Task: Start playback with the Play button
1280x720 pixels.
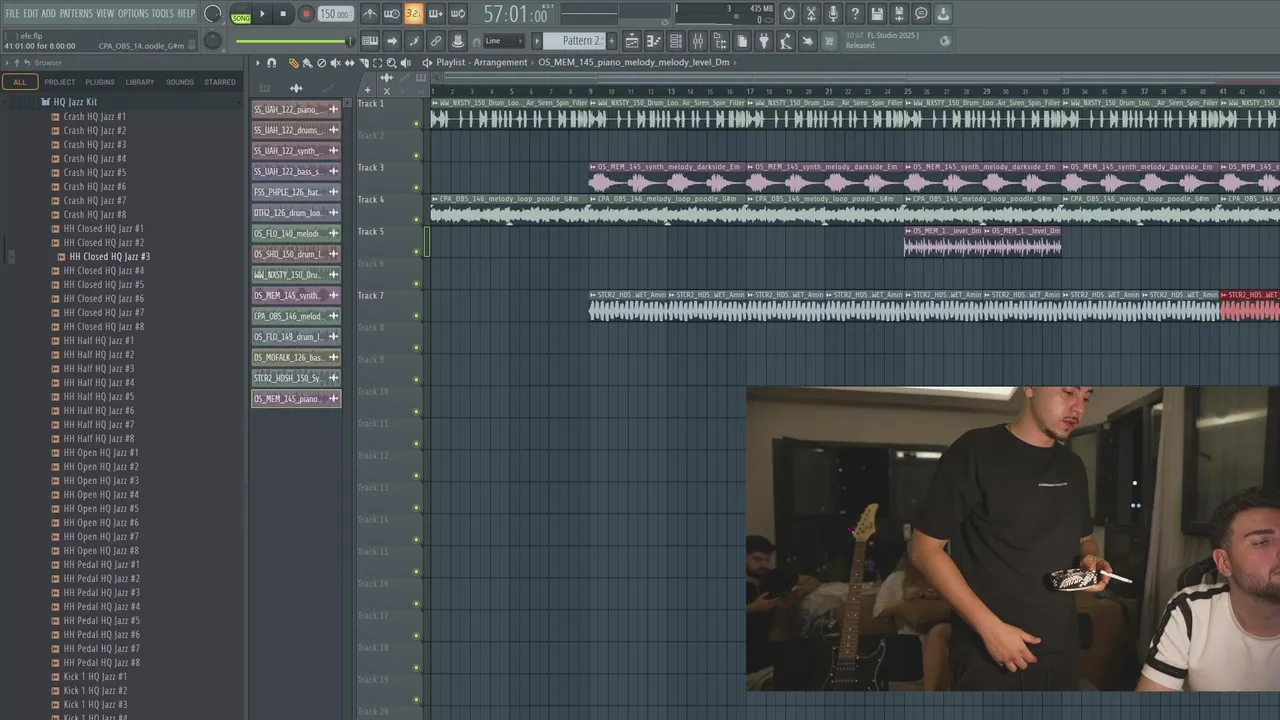Action: [262, 14]
